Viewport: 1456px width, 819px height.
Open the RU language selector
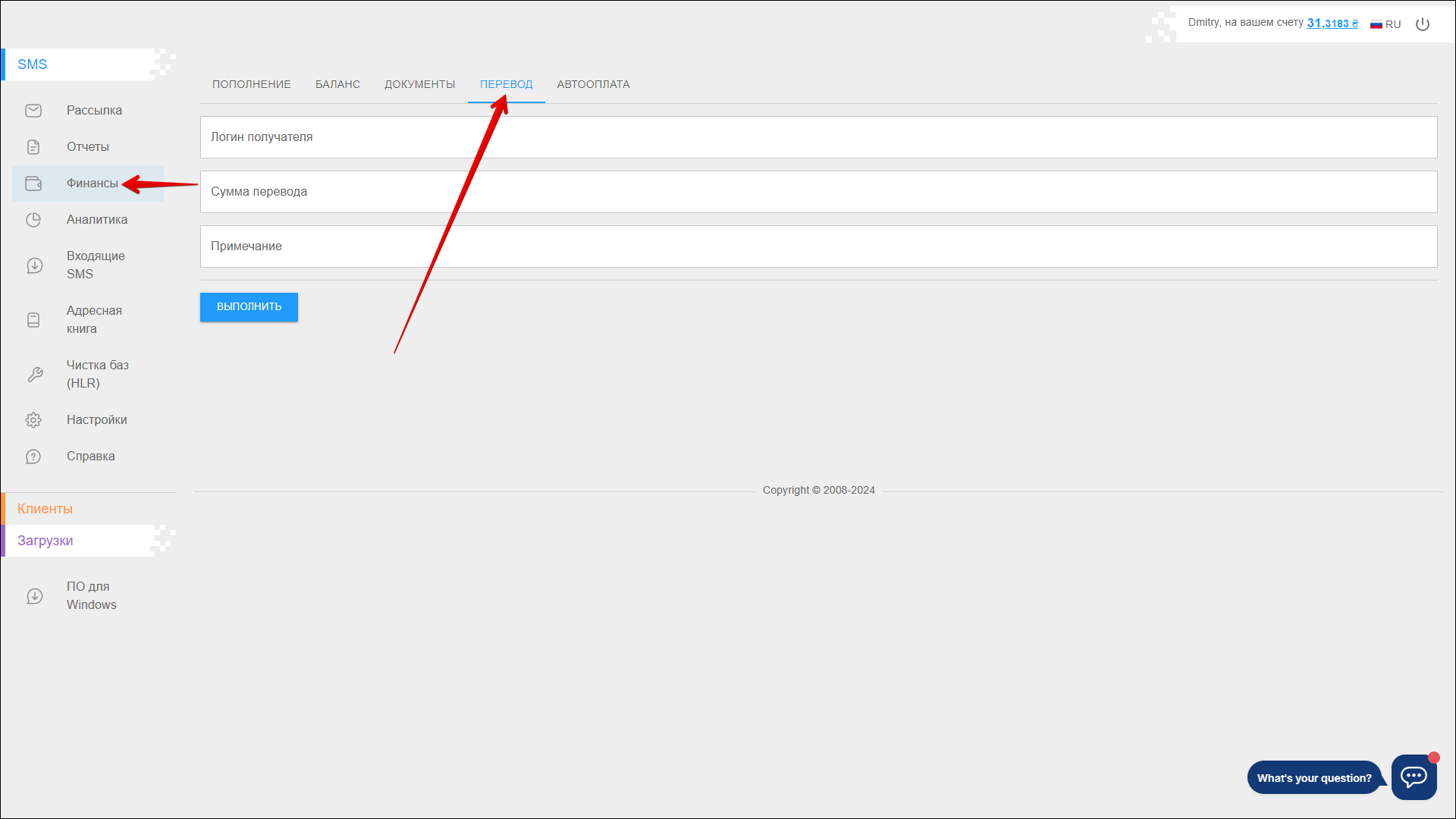pos(1385,24)
